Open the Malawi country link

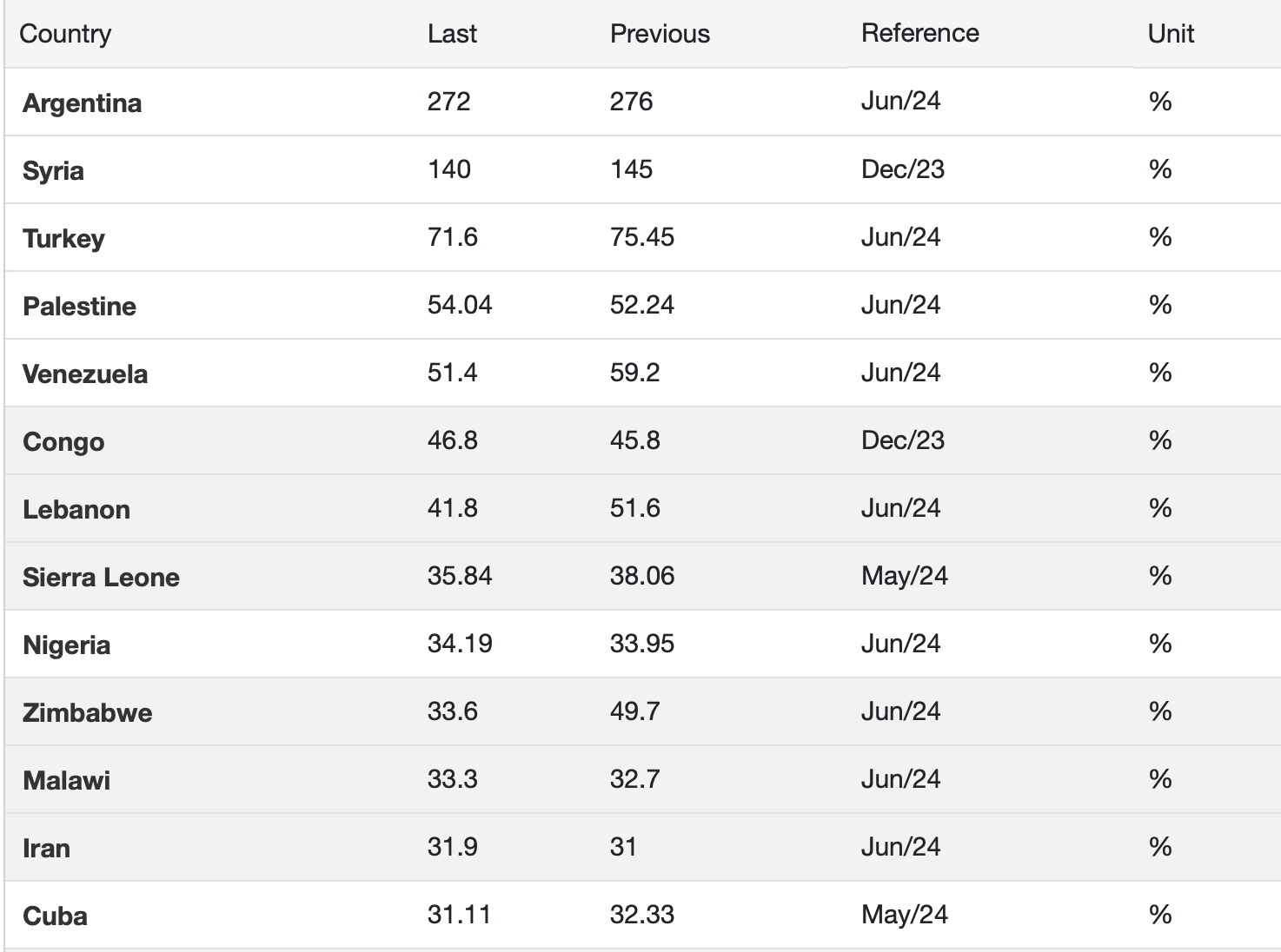[x=66, y=780]
